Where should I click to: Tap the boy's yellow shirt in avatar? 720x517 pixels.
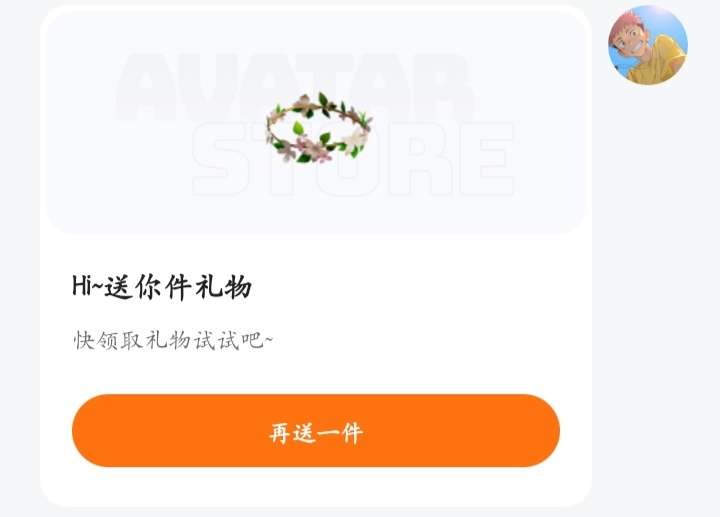coord(661,62)
